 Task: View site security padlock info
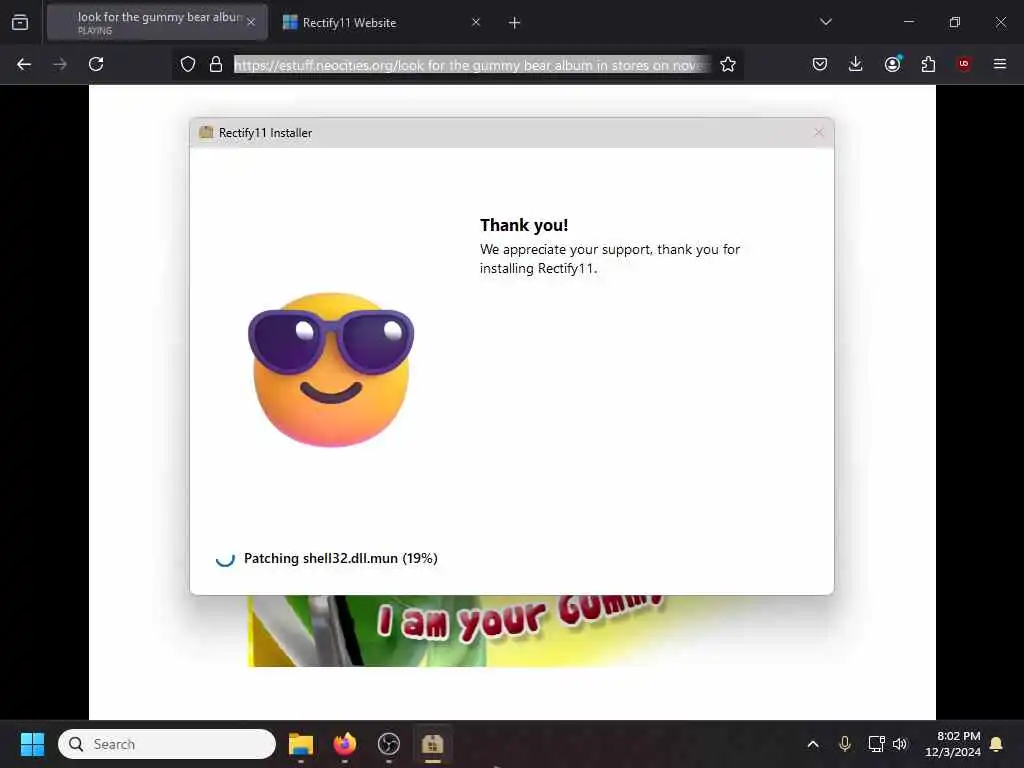[216, 64]
